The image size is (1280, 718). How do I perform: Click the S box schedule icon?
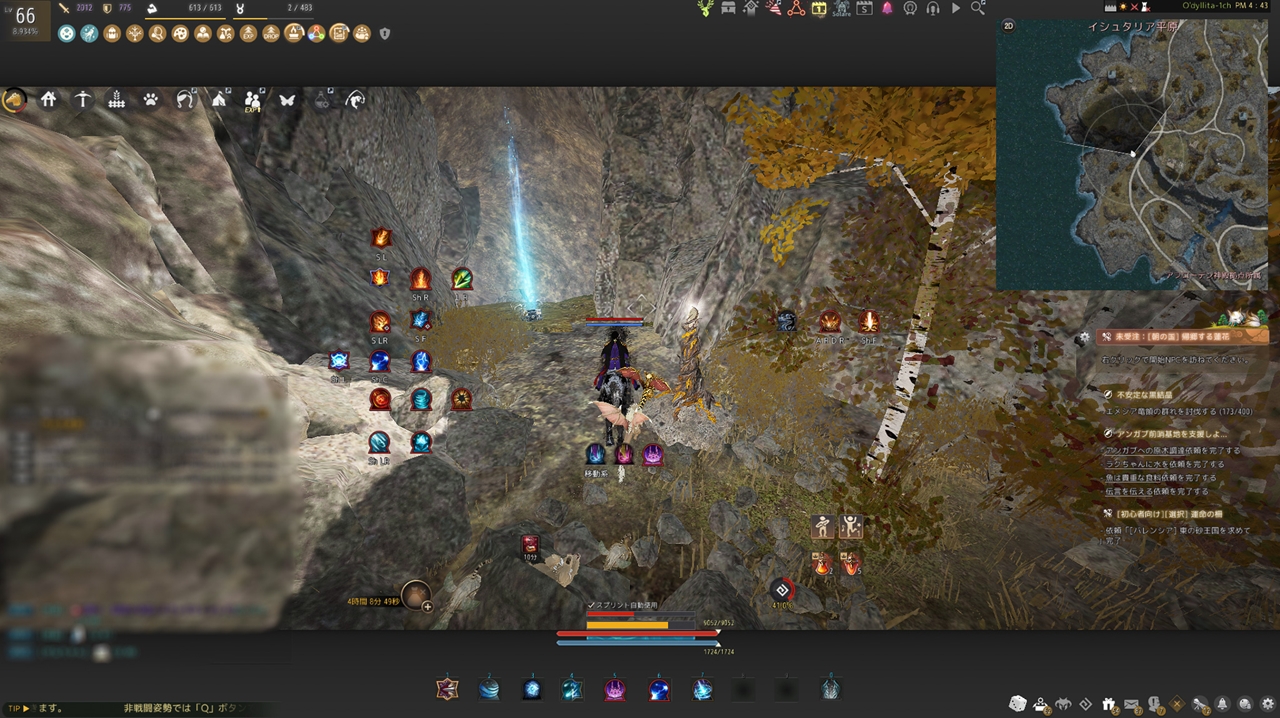[864, 8]
